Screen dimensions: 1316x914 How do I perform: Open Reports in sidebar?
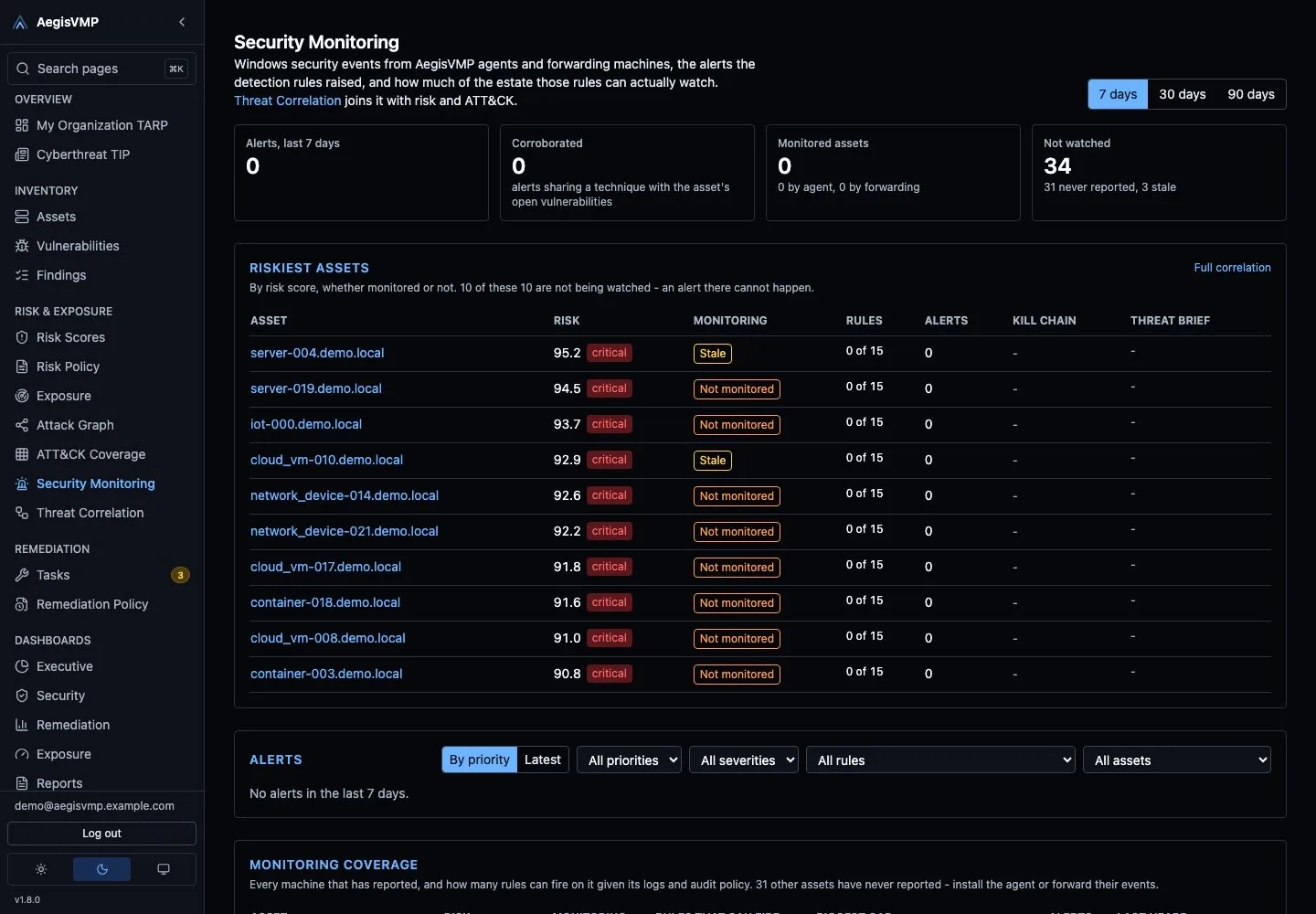[101, 783]
